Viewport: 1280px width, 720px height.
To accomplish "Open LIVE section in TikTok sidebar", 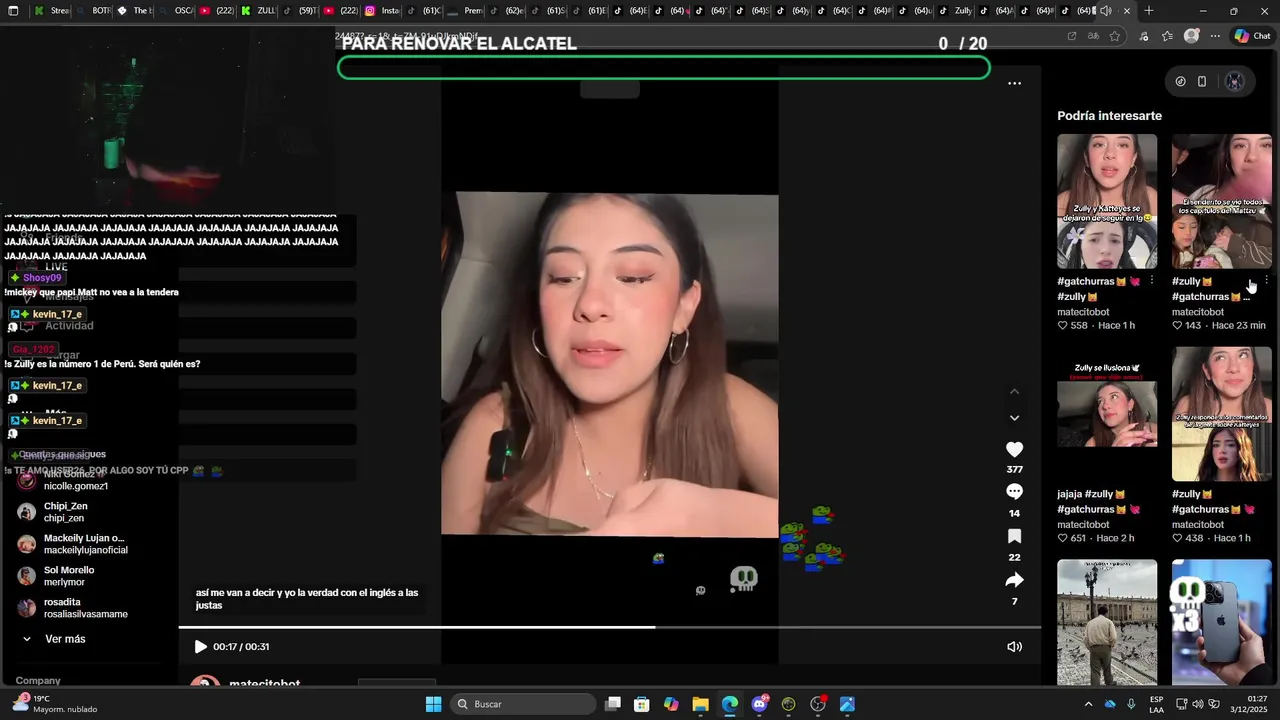I will tap(56, 267).
